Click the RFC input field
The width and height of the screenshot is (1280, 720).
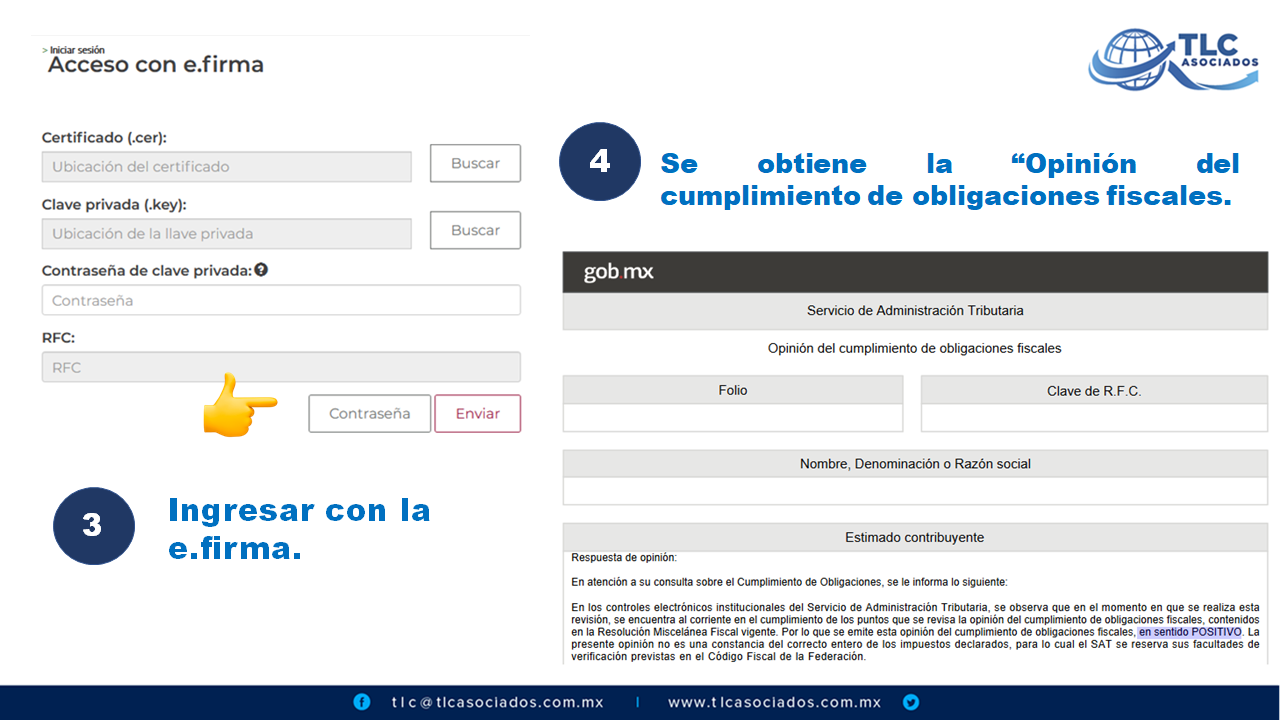tap(281, 367)
